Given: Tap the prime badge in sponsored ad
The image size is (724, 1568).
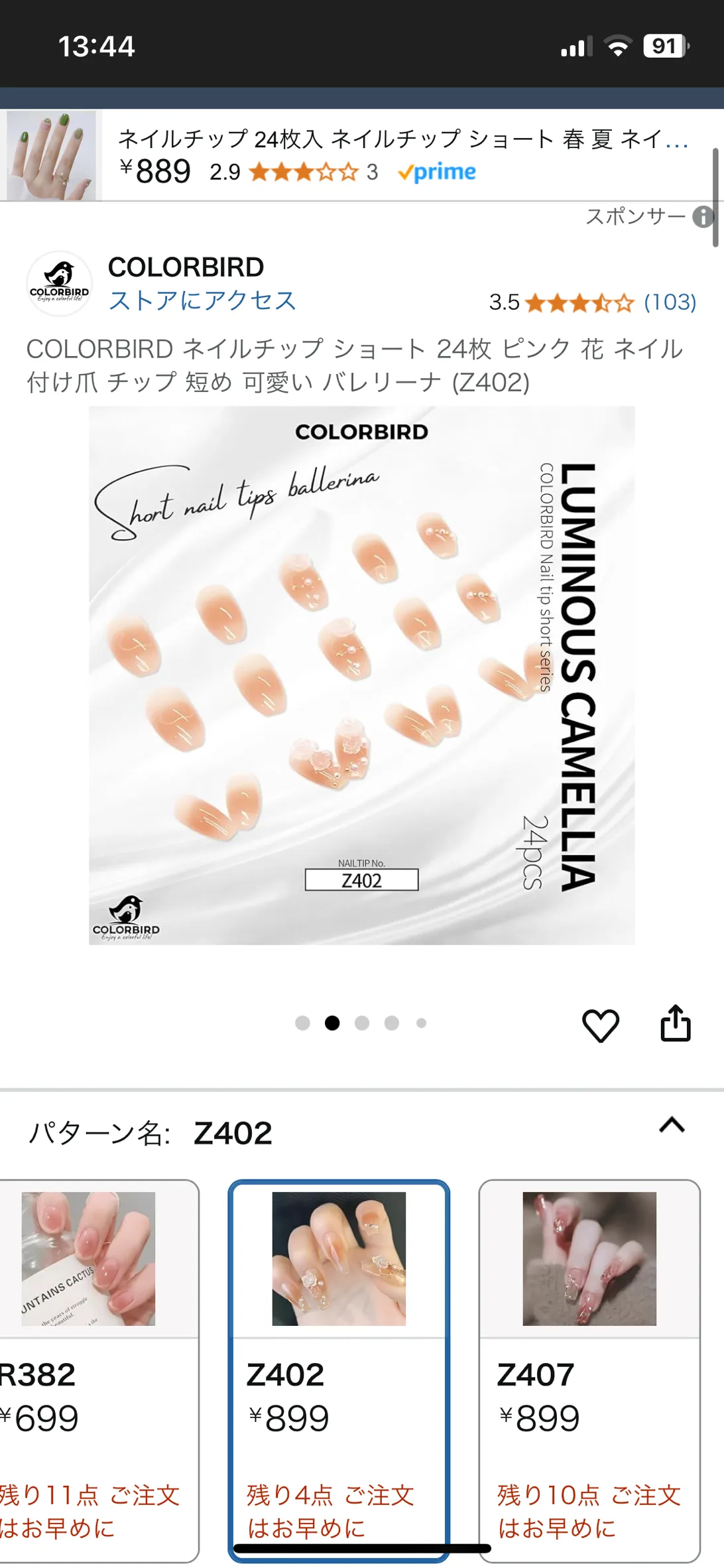Looking at the screenshot, I should [x=437, y=172].
